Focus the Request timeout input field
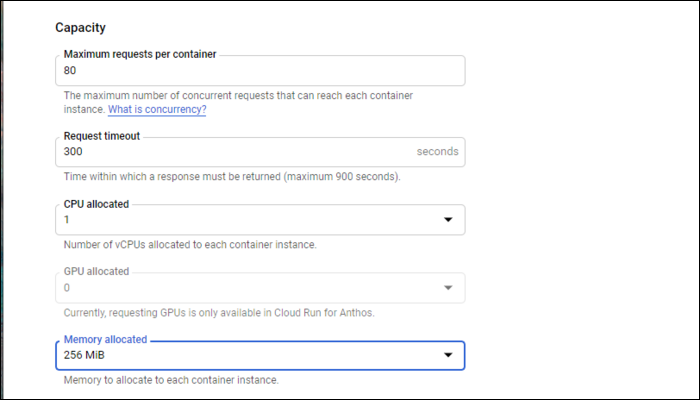This screenshot has width=700, height=400. tap(230, 152)
